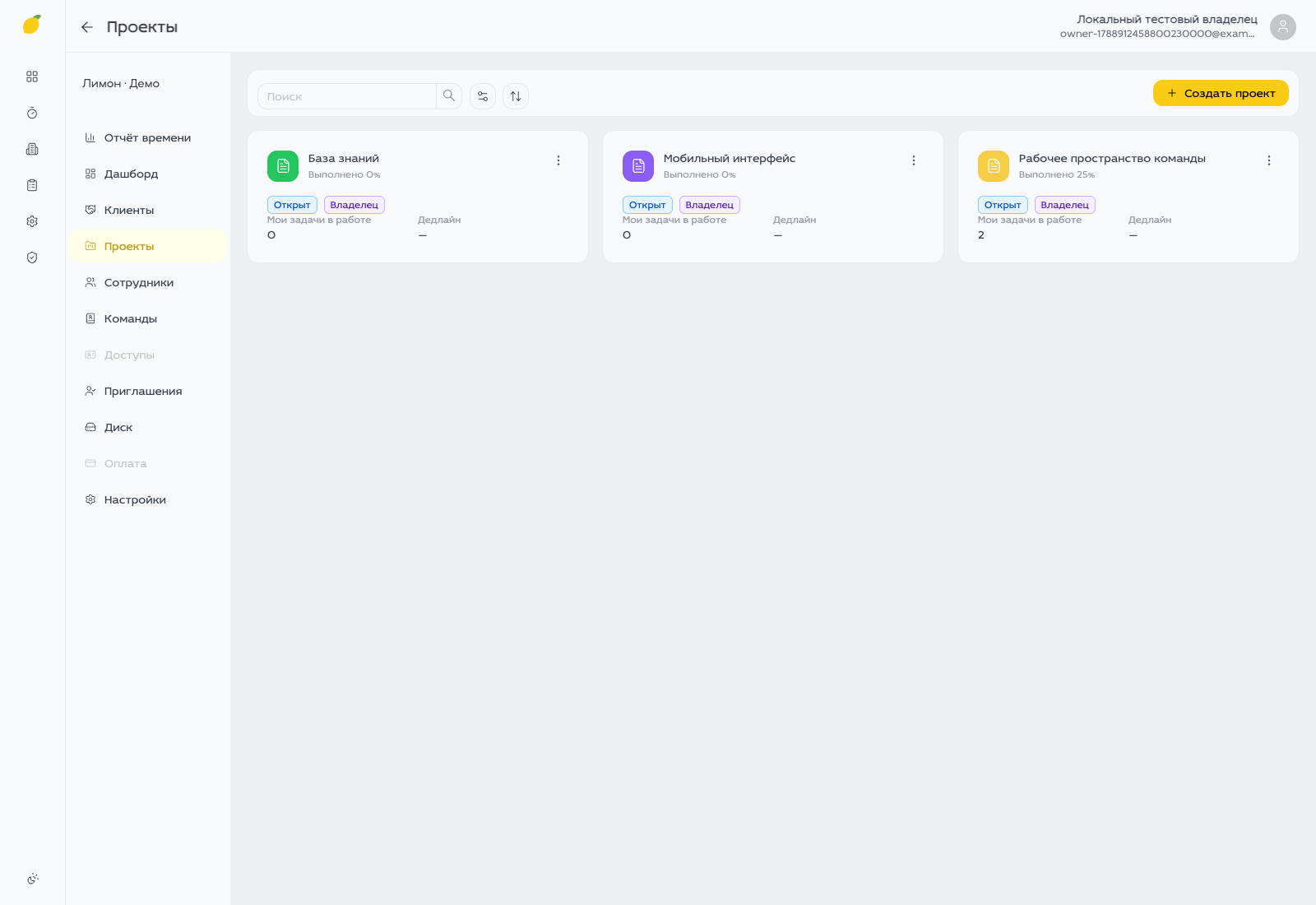Open Приглашения in the sidebar
This screenshot has height=905, width=1316.
148,391
